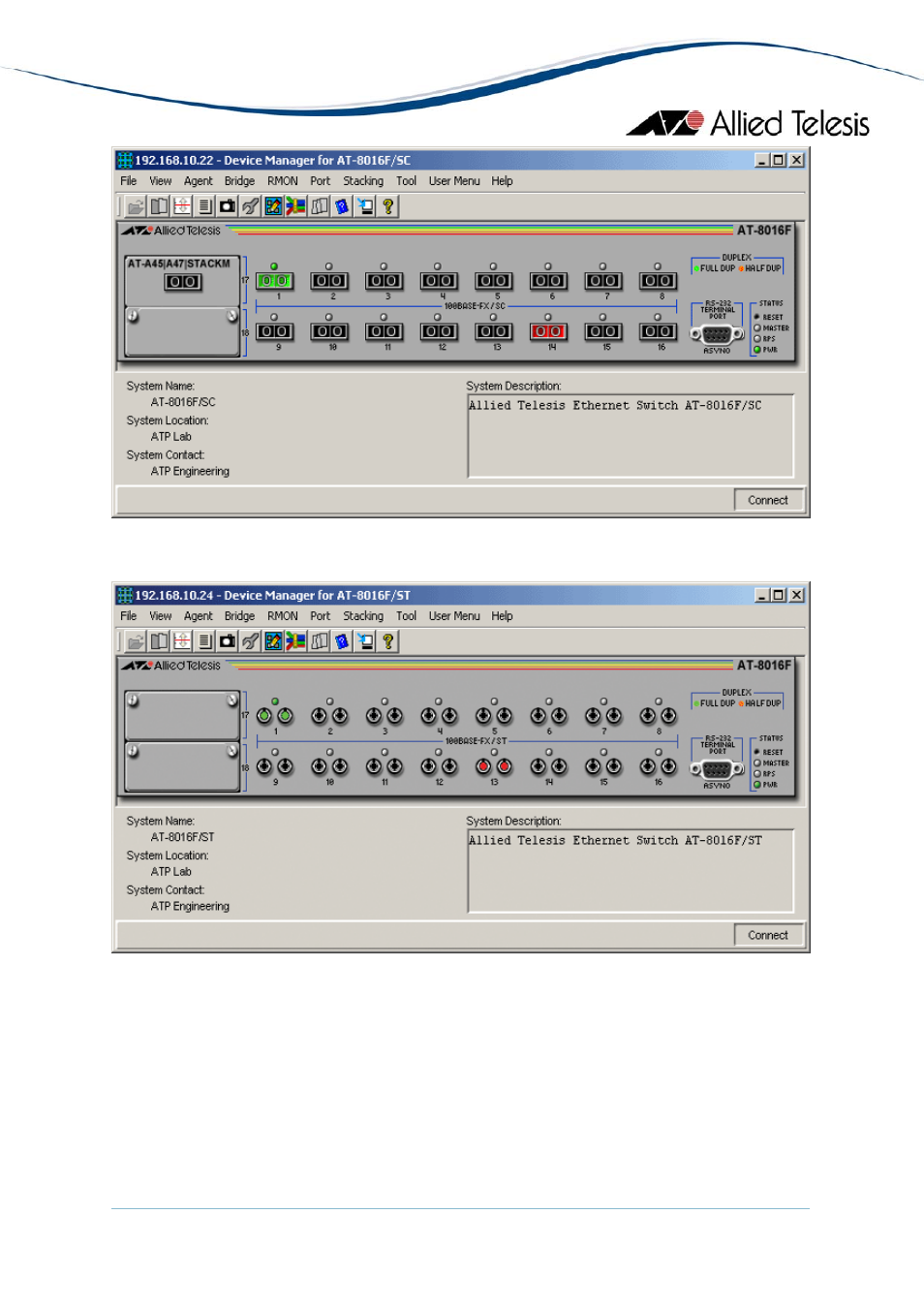Click MASTER status LED on AT-8016F/ST
The image size is (924, 1308).
coord(757,763)
